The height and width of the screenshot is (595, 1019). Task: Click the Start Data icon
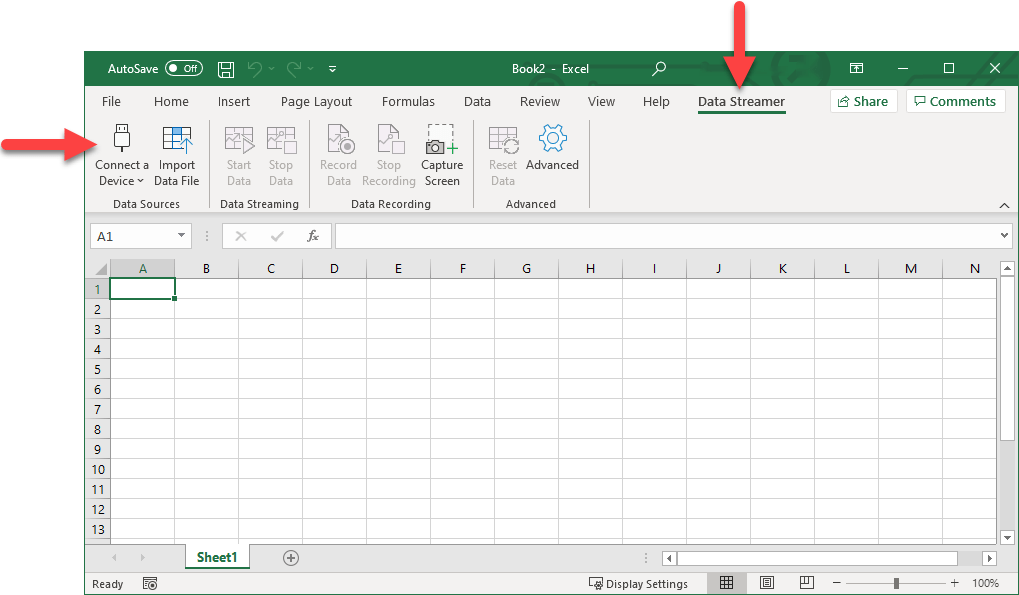pos(239,139)
